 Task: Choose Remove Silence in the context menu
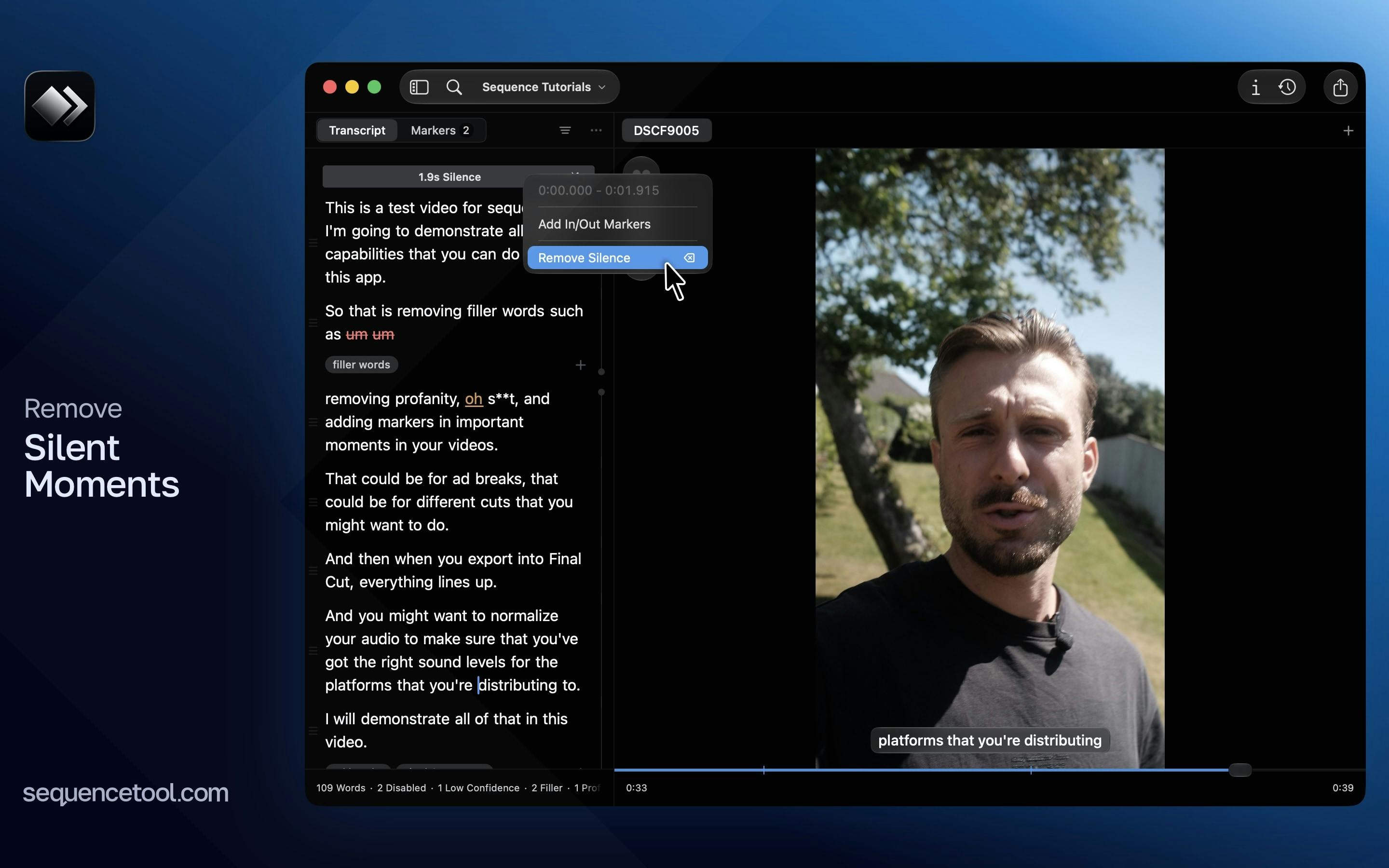pos(617,258)
